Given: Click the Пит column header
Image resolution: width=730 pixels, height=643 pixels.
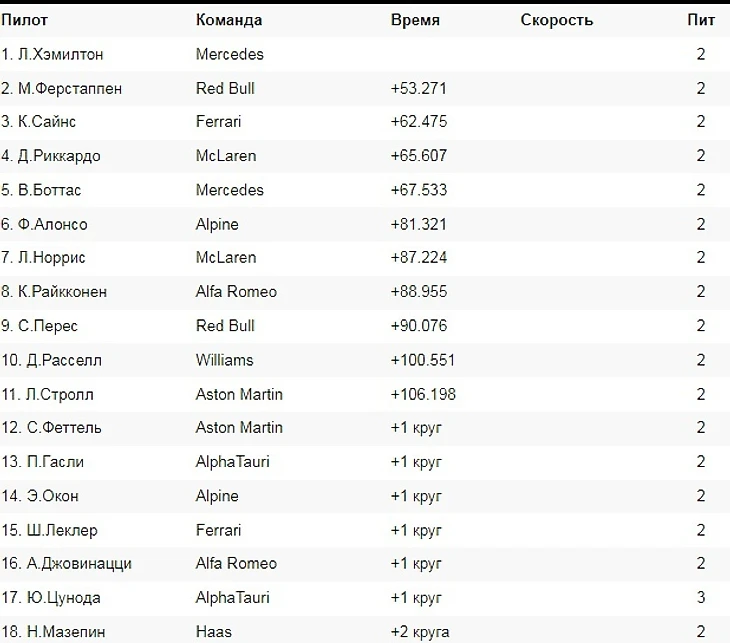Looking at the screenshot, I should click(x=701, y=20).
